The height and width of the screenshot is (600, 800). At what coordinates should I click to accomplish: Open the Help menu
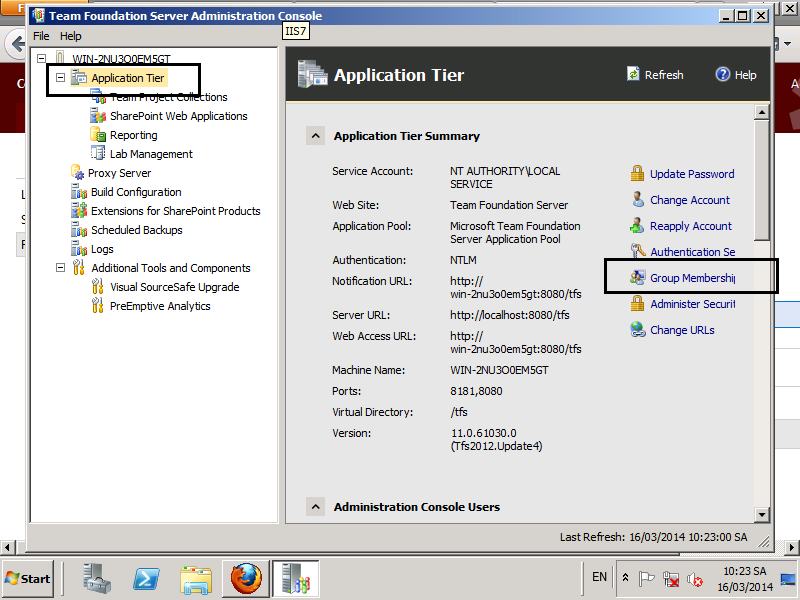click(70, 36)
